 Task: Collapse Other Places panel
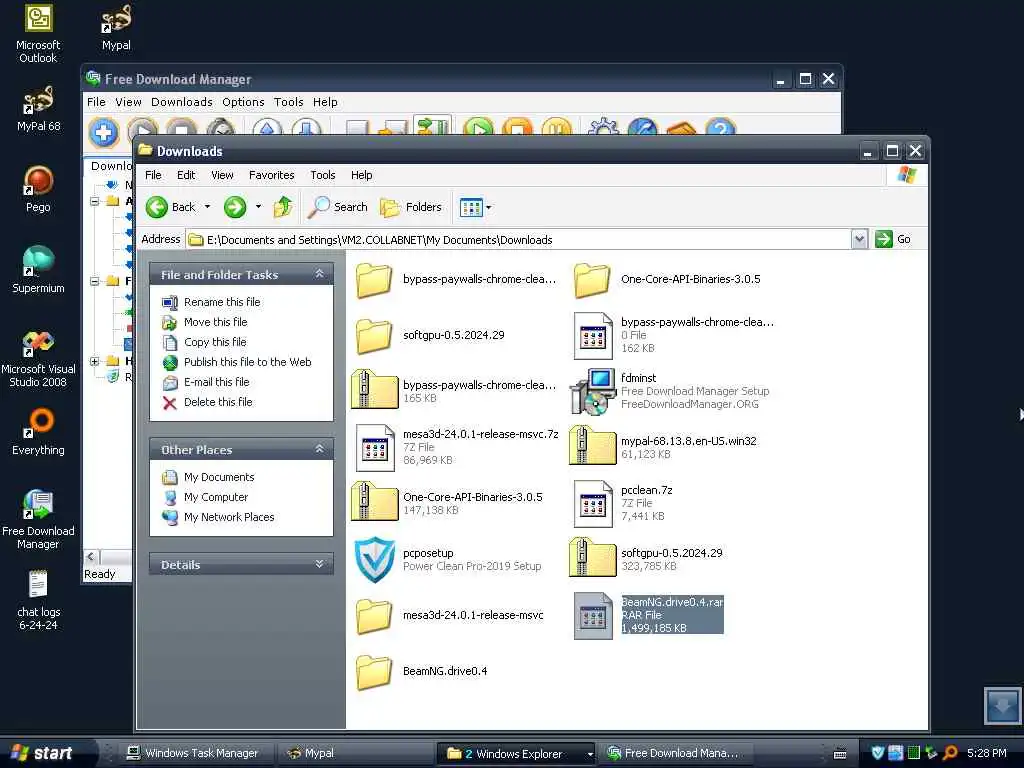tap(319, 449)
